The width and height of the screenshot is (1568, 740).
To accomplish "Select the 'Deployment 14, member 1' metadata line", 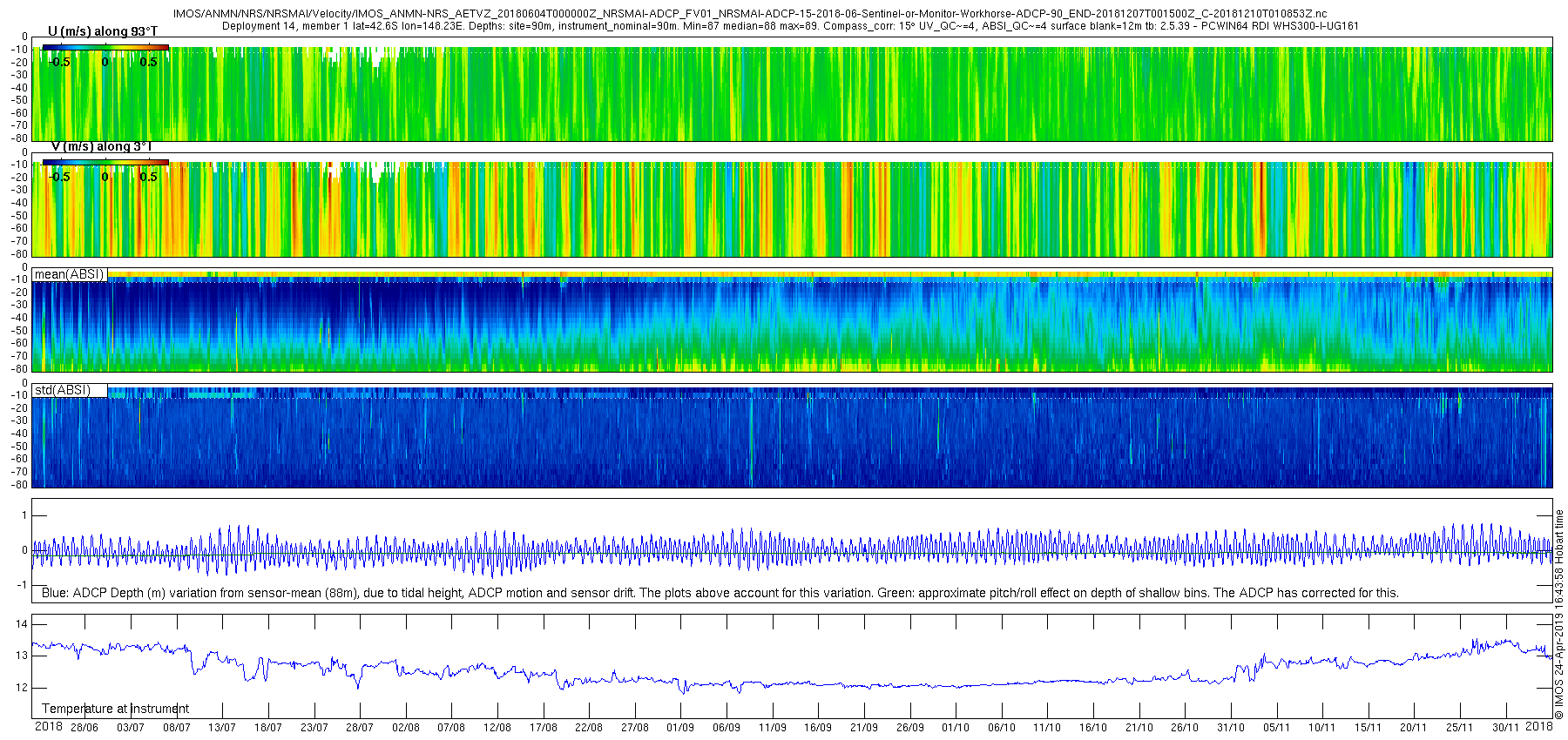I will (790, 26).
